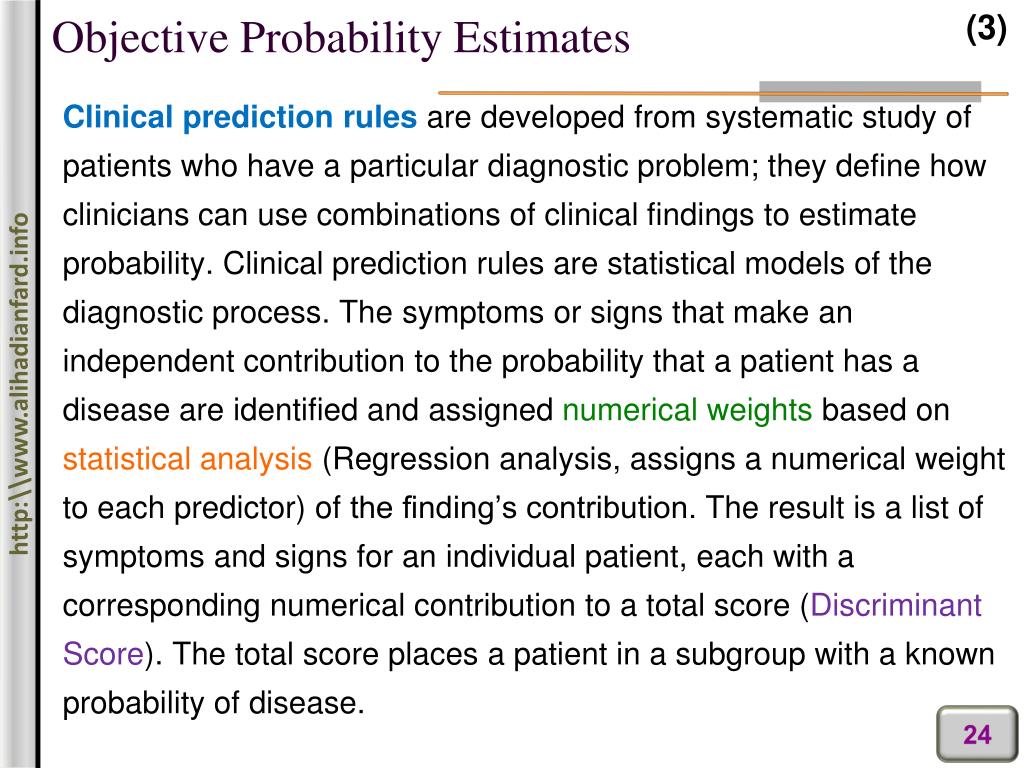Click the phrase "statistical models"
This screenshot has width=1024, height=768.
point(696,265)
